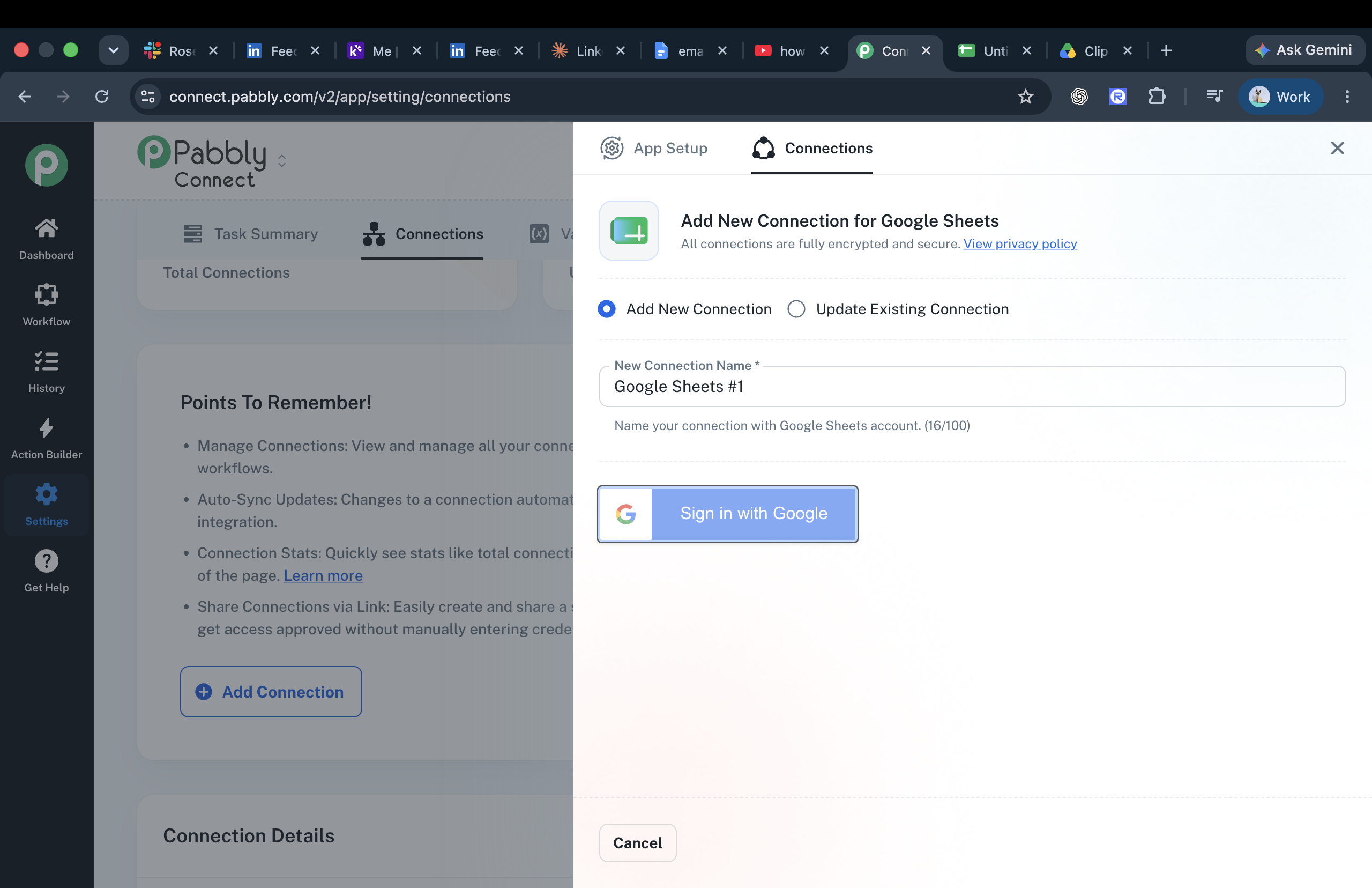
Task: Go back with the browser back arrow
Action: tap(25, 97)
